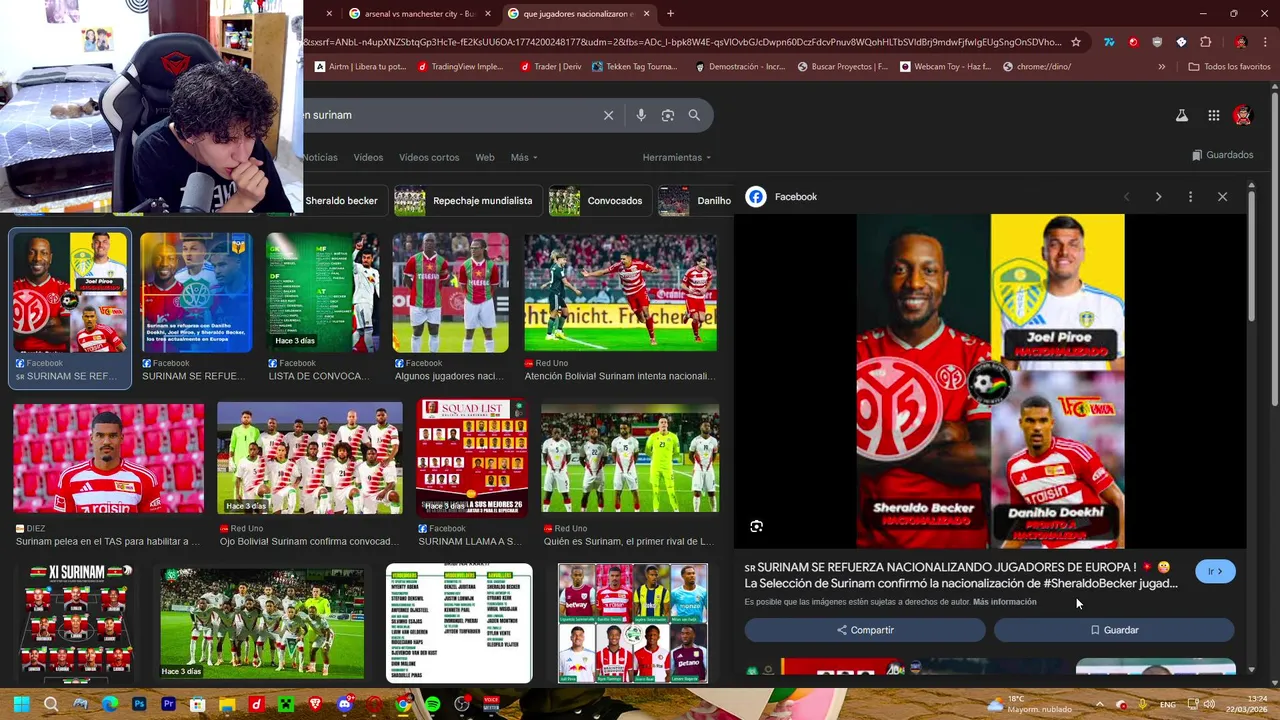1280x720 pixels.
Task: Close the que jugadores nacionalizaron tab
Action: [x=646, y=14]
